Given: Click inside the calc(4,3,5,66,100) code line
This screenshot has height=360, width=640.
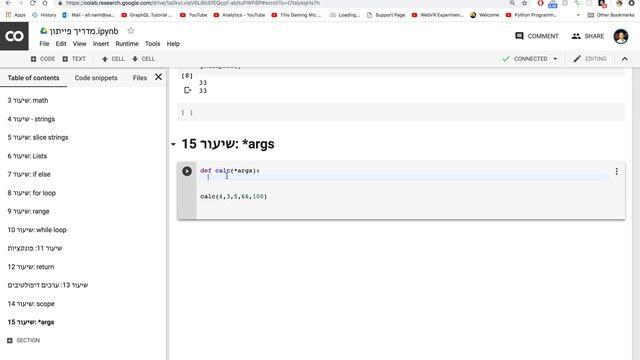Looking at the screenshot, I should click(x=233, y=197).
